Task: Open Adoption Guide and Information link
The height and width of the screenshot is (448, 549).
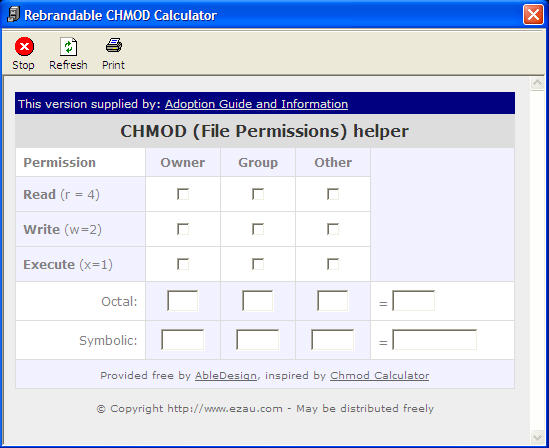Action: pyautogui.click(x=256, y=104)
